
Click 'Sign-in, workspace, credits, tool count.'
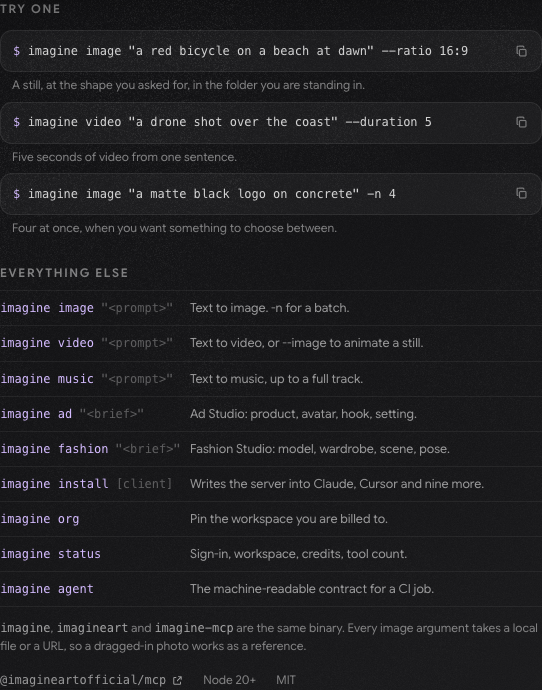pos(298,554)
